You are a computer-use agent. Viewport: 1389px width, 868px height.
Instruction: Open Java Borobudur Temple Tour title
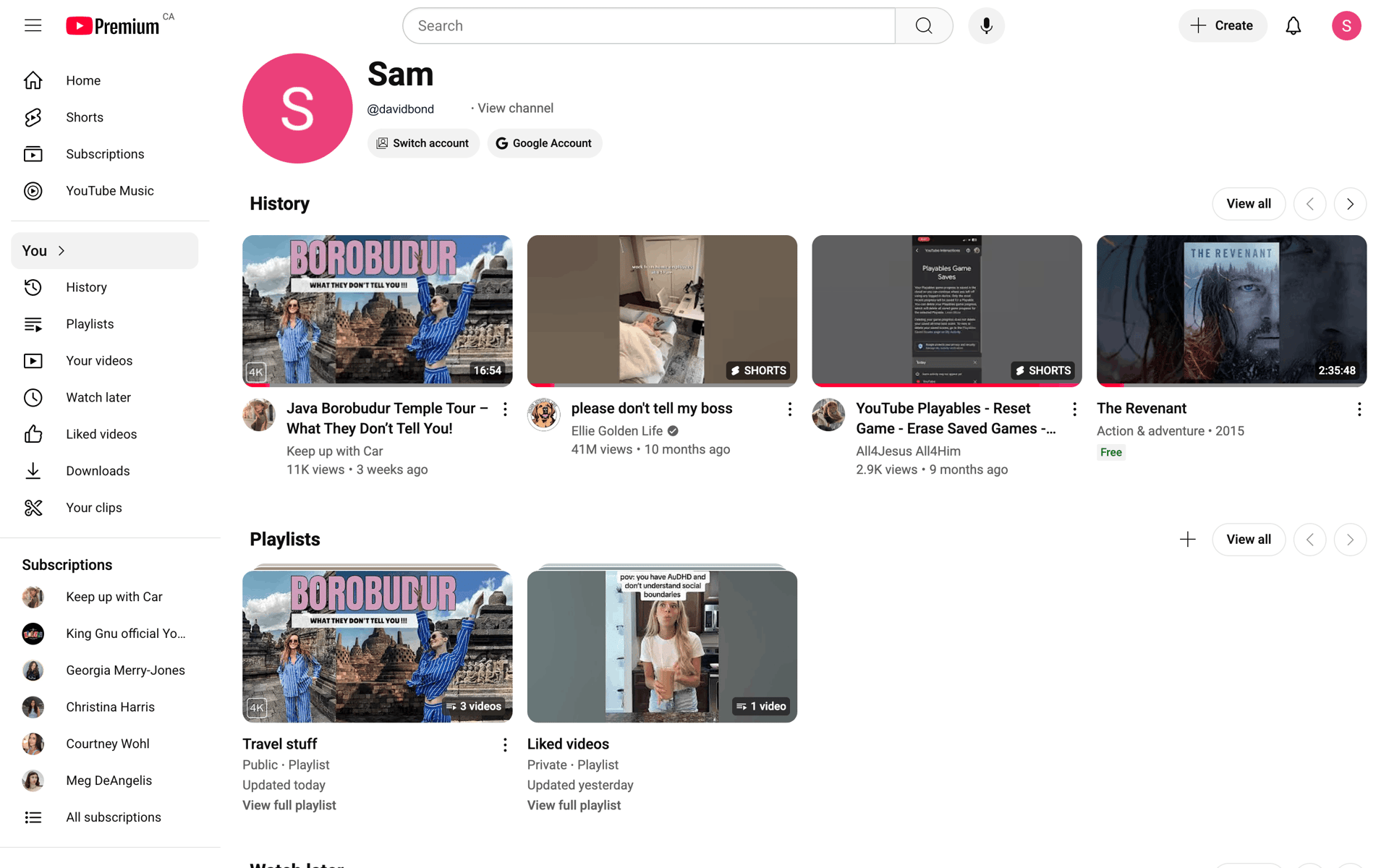pos(387,419)
